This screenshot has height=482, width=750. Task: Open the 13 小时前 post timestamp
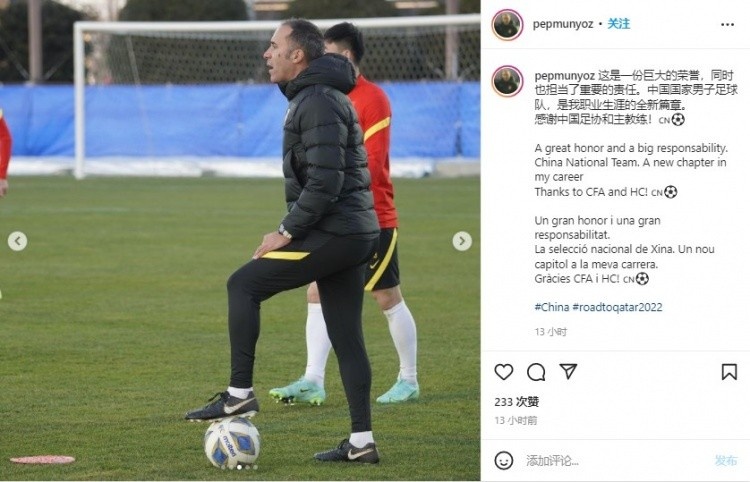pyautogui.click(x=516, y=420)
